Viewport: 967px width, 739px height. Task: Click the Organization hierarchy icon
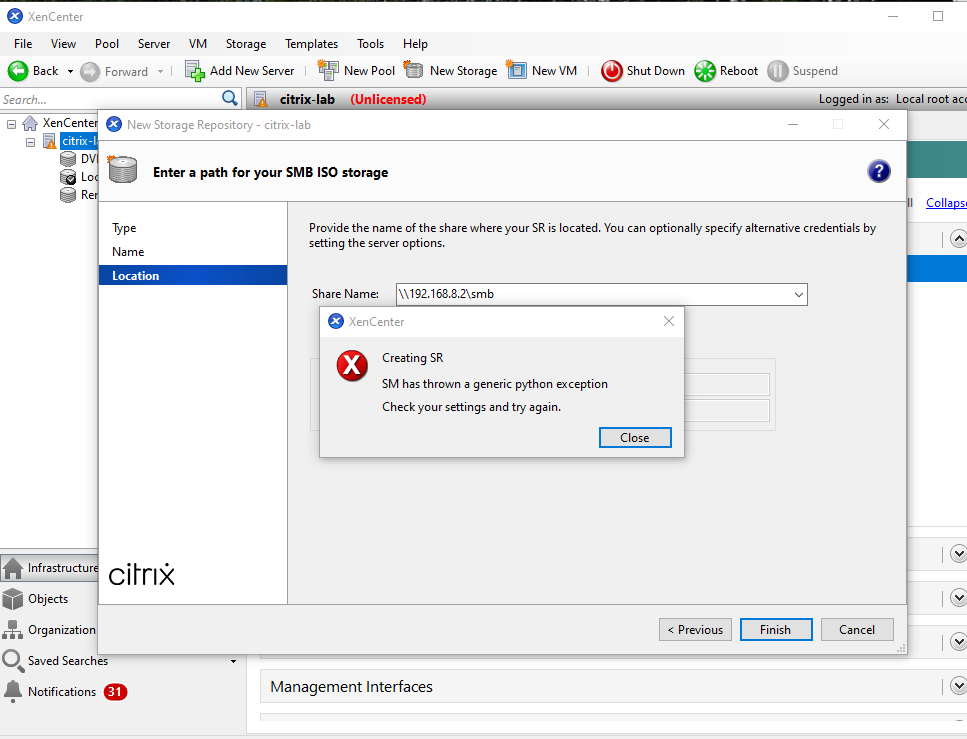12,630
